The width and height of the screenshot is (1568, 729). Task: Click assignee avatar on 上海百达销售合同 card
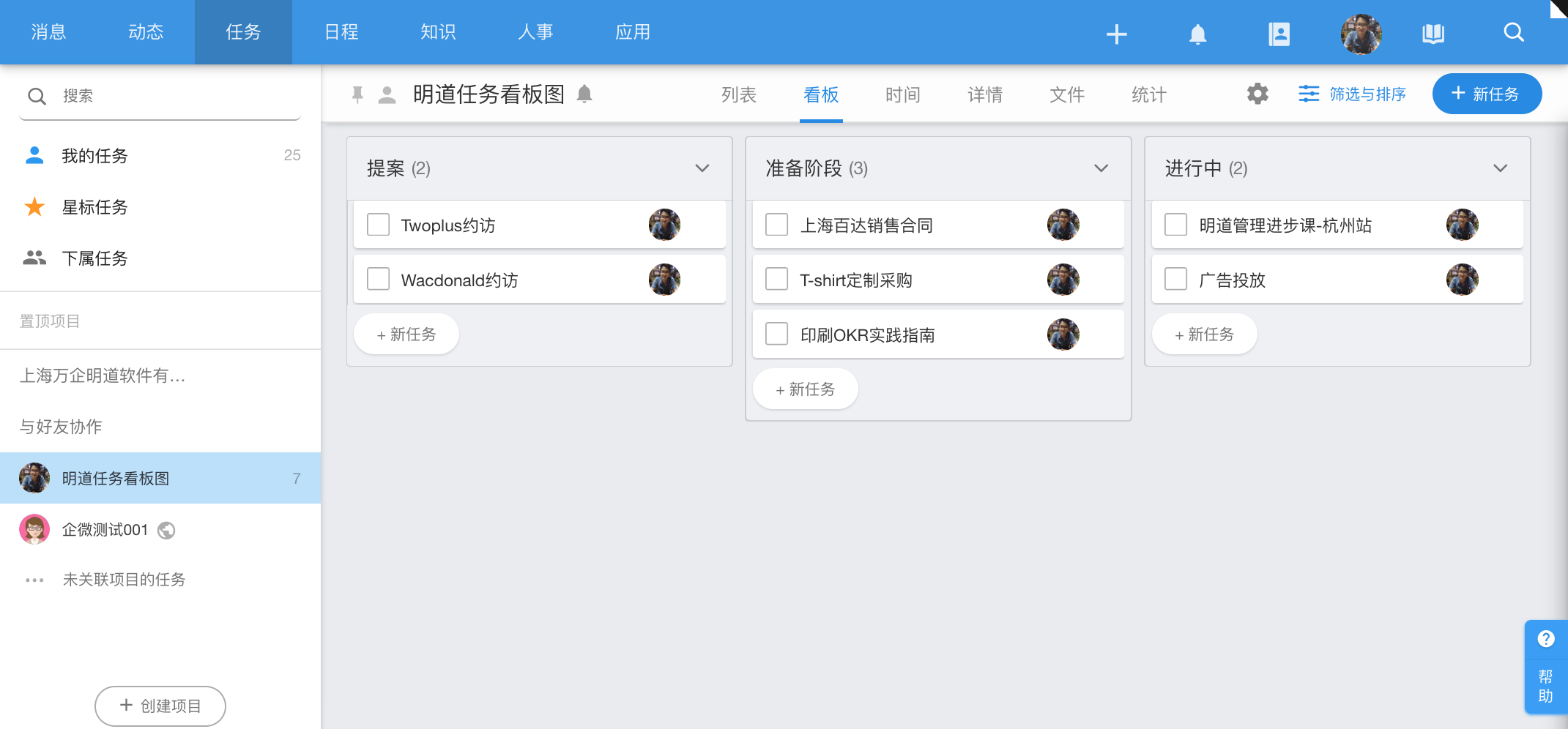pos(1063,225)
